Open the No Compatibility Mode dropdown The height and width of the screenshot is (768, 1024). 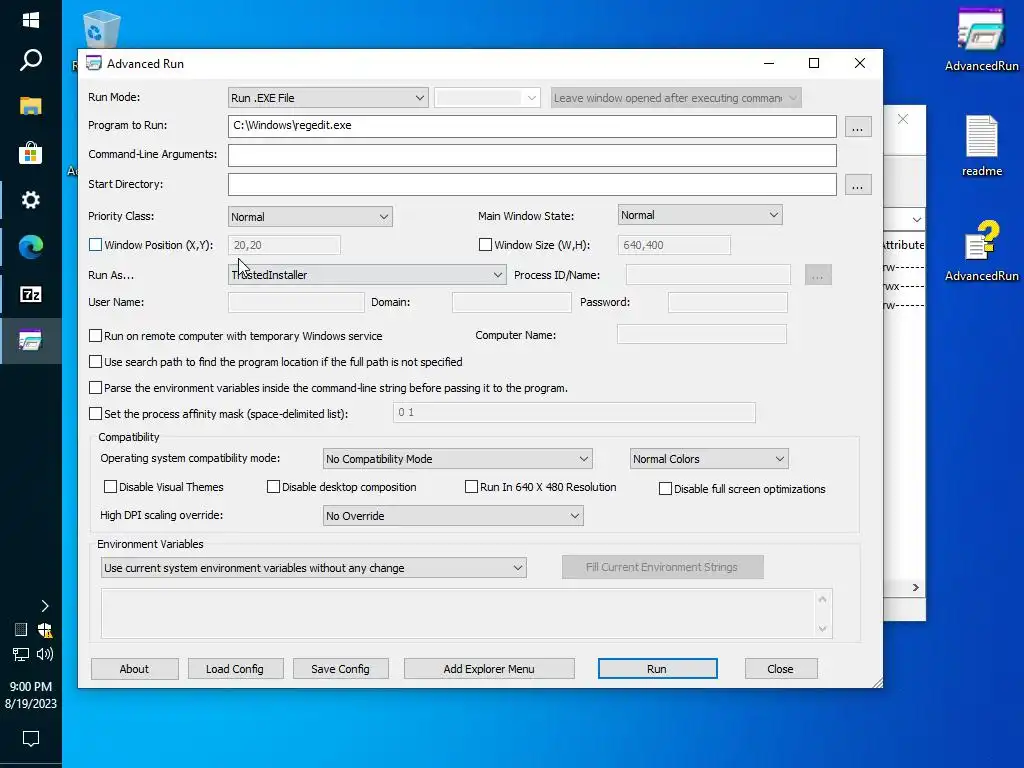point(457,459)
